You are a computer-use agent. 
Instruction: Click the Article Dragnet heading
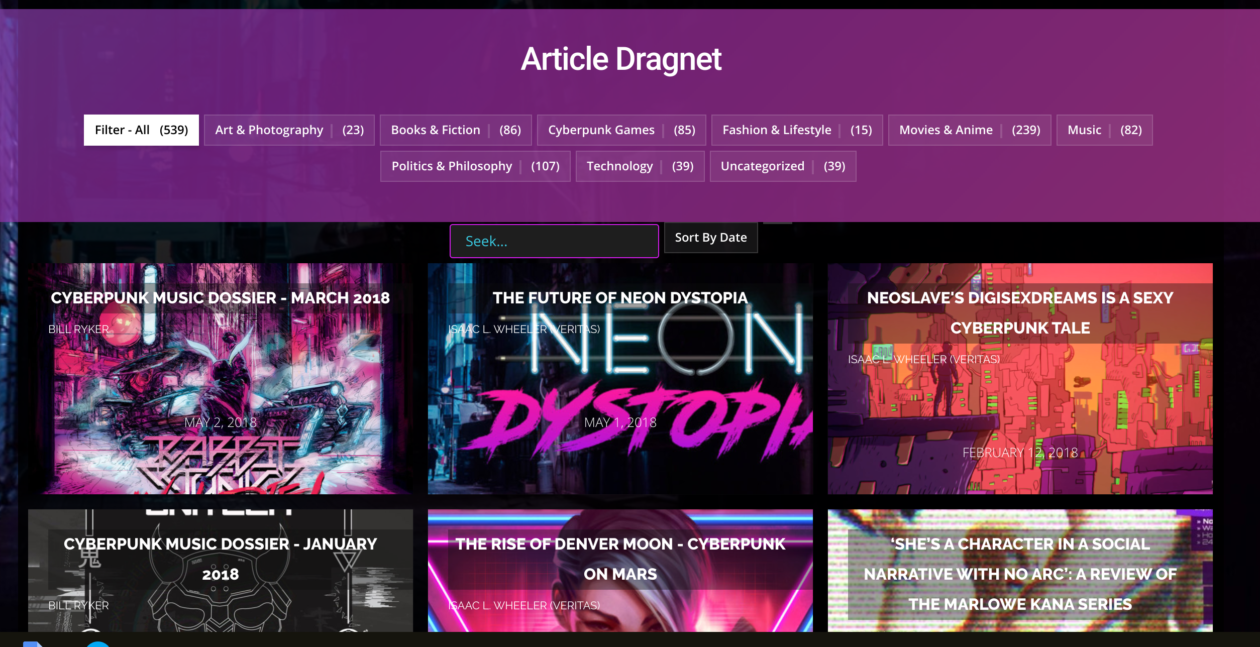click(621, 59)
